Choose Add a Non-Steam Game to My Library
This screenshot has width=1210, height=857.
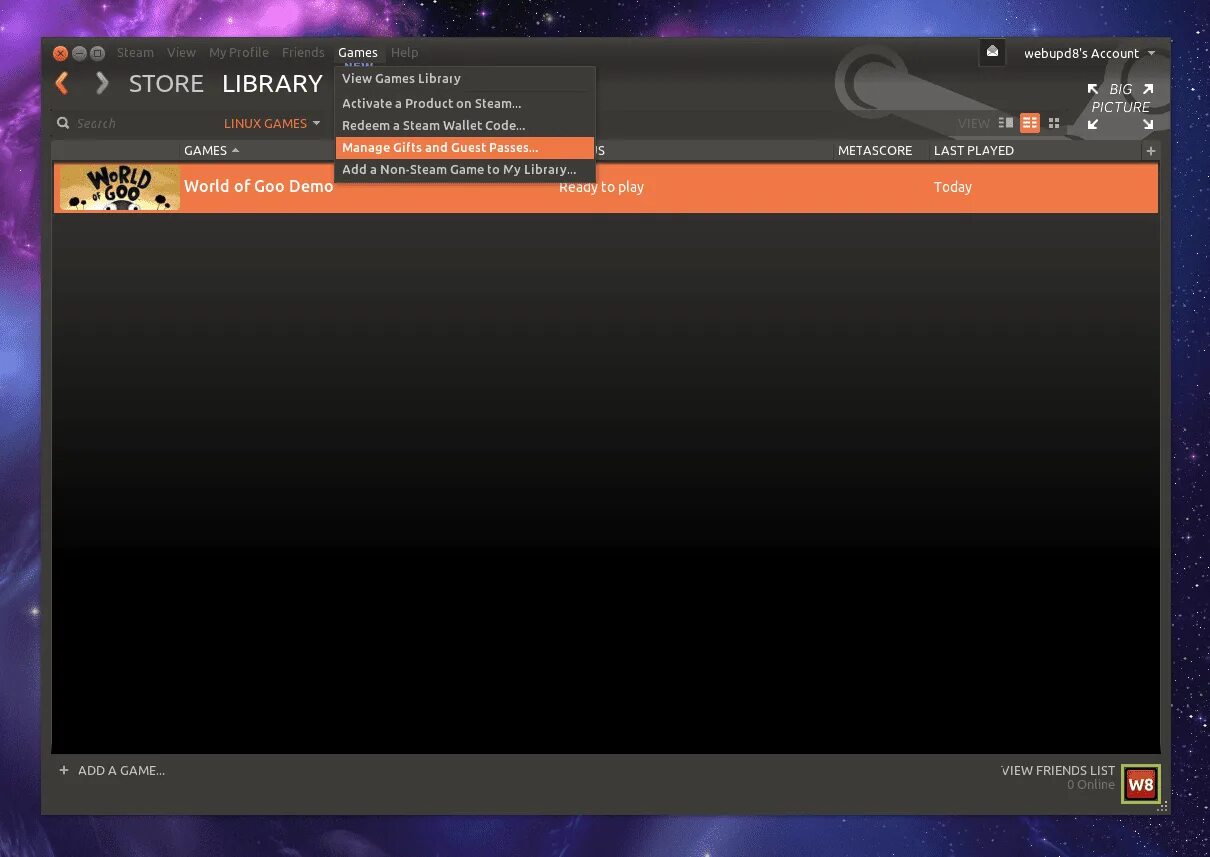click(x=465, y=169)
